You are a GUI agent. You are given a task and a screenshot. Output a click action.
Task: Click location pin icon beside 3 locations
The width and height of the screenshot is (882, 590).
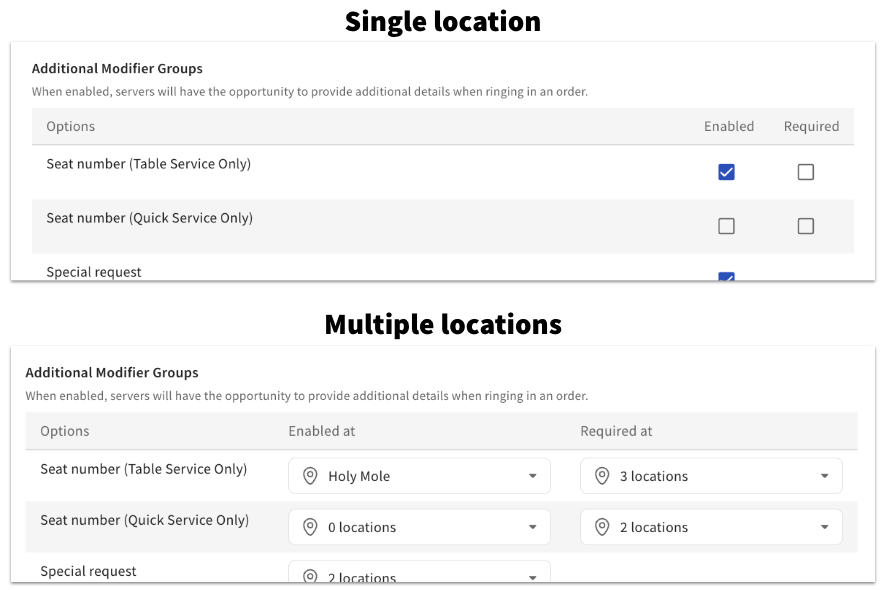(602, 476)
